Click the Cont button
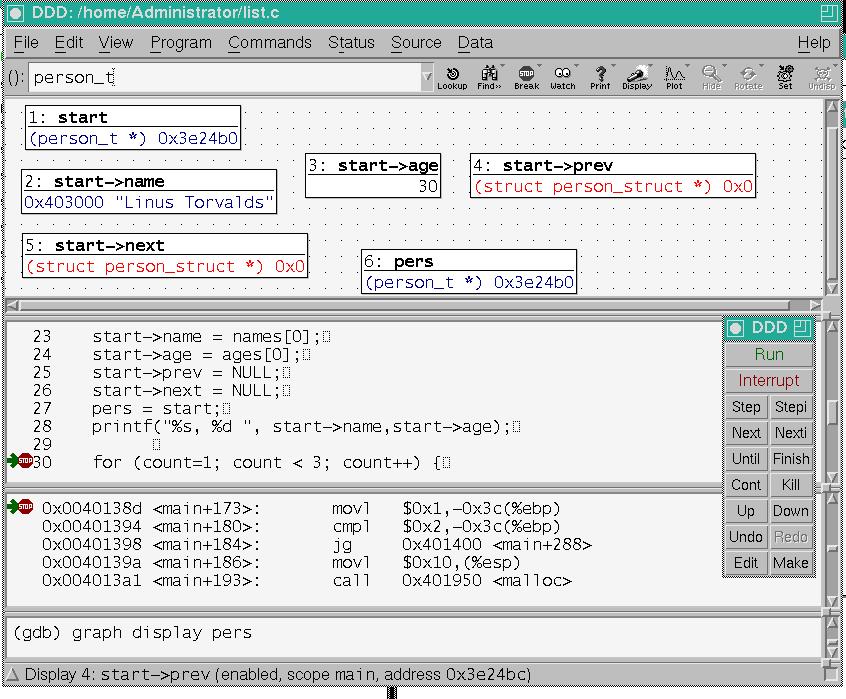The width and height of the screenshot is (846, 699). tap(746, 484)
